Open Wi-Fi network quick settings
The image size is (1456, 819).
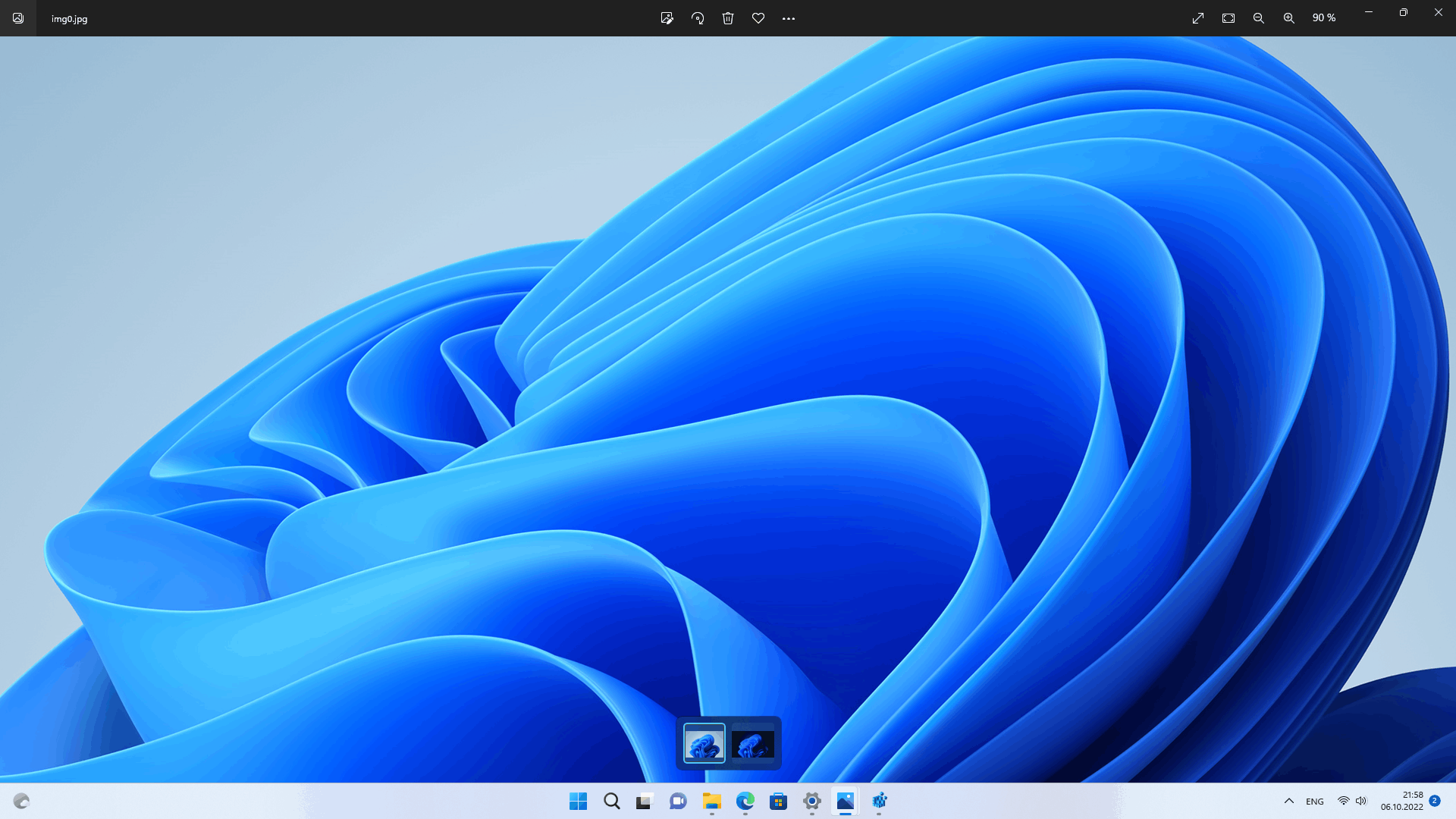[1343, 801]
